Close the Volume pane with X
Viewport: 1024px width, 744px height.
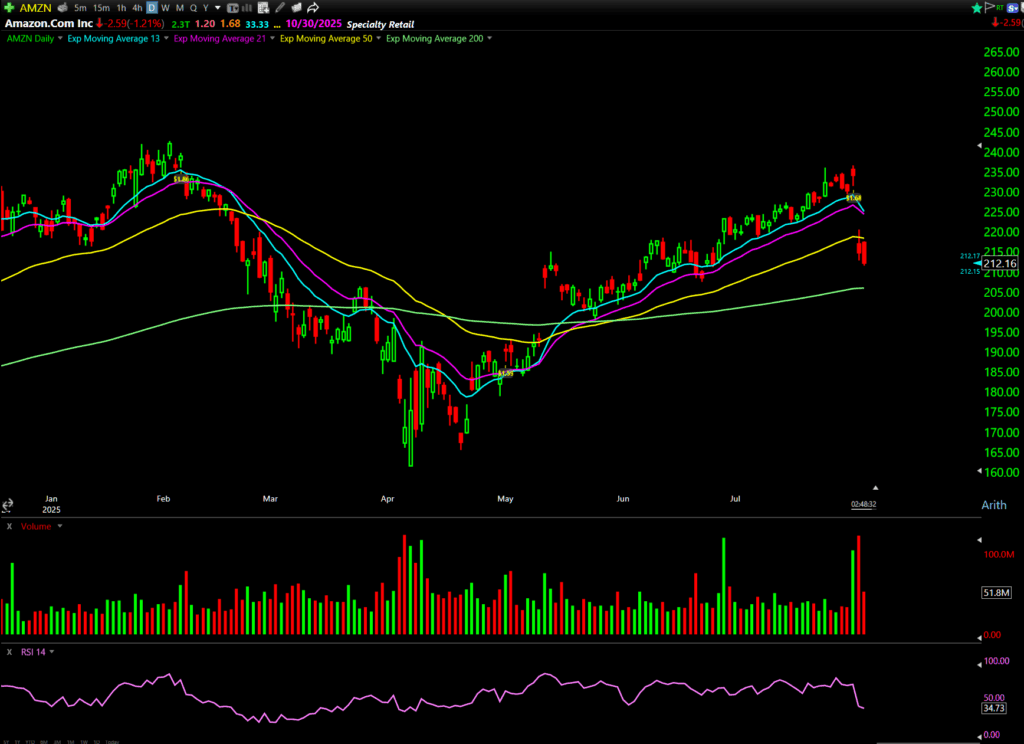9,526
